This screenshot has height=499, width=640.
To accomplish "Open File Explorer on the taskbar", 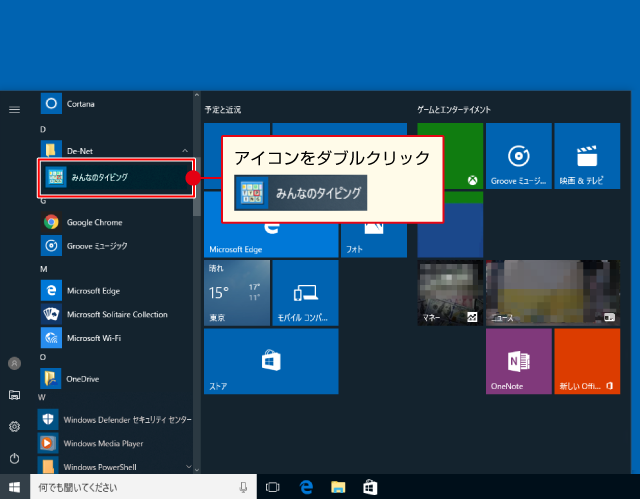I will [x=338, y=487].
